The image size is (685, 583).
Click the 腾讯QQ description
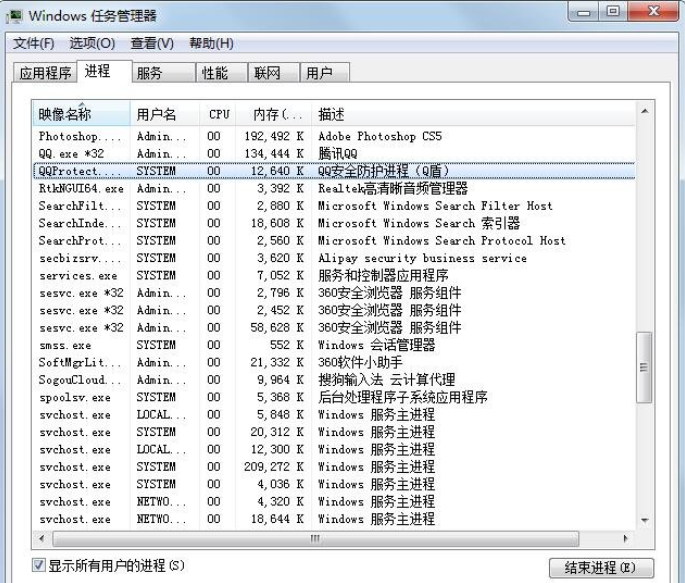point(338,154)
